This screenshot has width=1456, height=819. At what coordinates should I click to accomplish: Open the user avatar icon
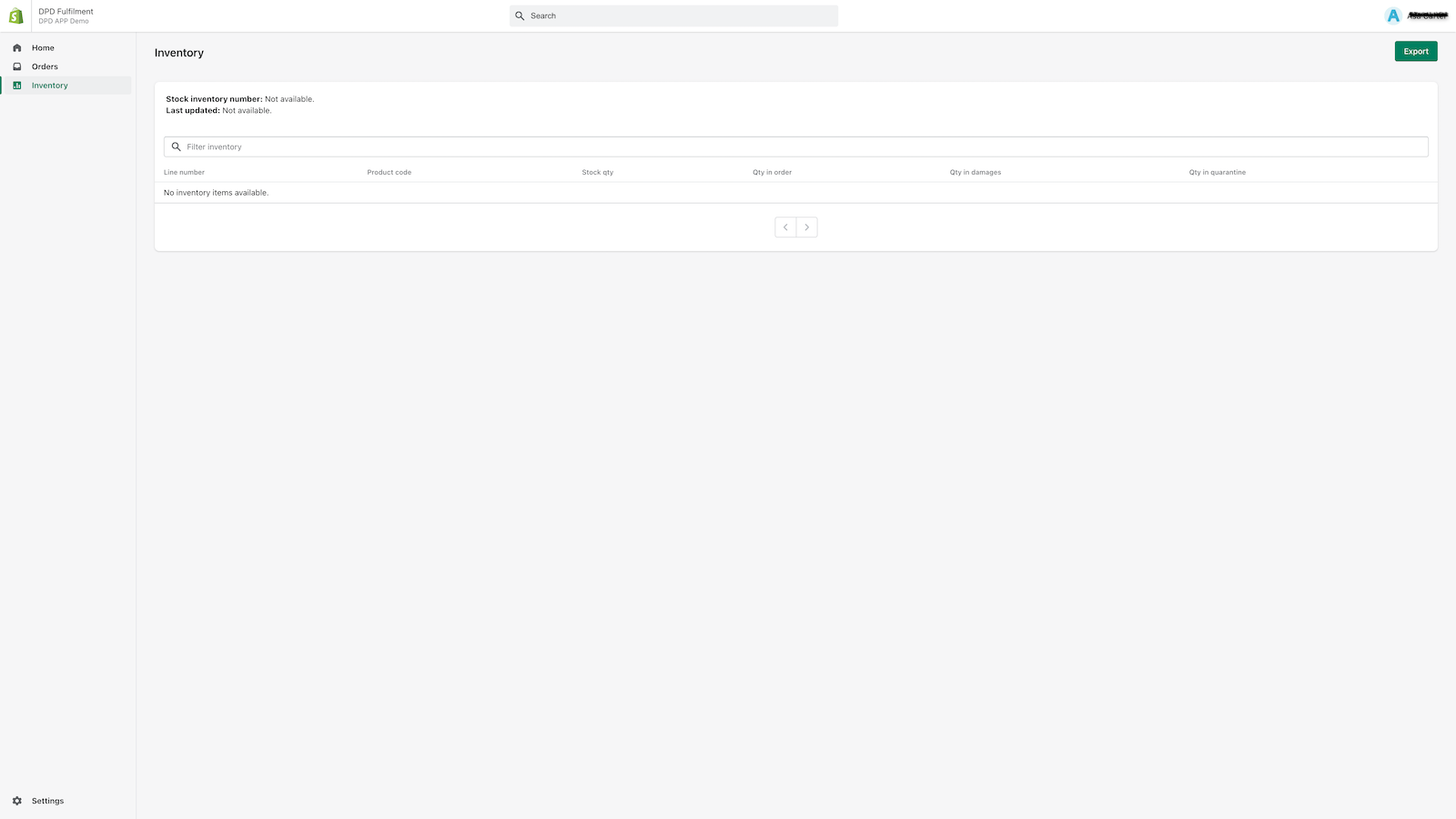point(1393,15)
